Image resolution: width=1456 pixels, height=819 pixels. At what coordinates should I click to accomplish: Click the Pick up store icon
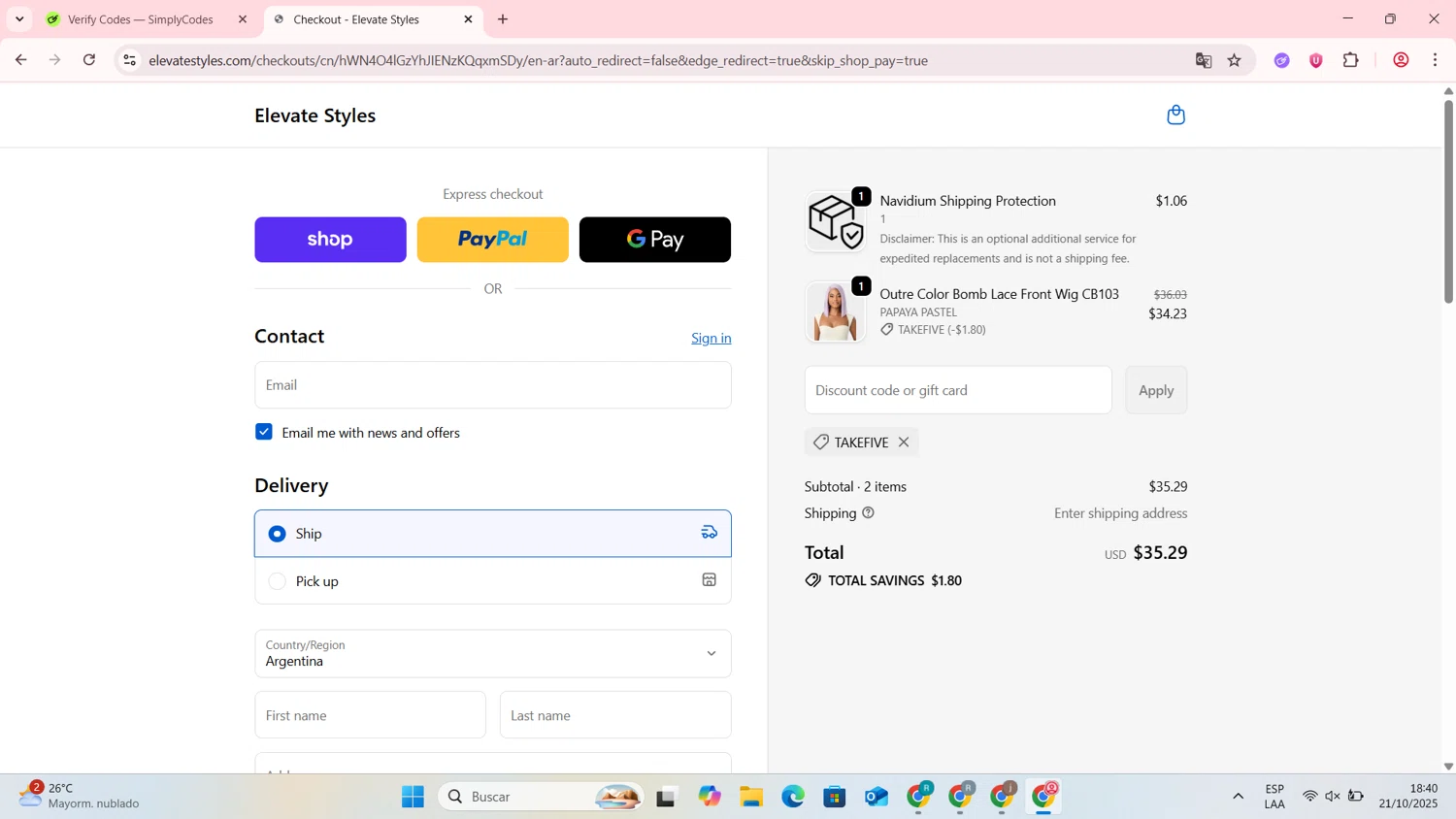point(710,580)
